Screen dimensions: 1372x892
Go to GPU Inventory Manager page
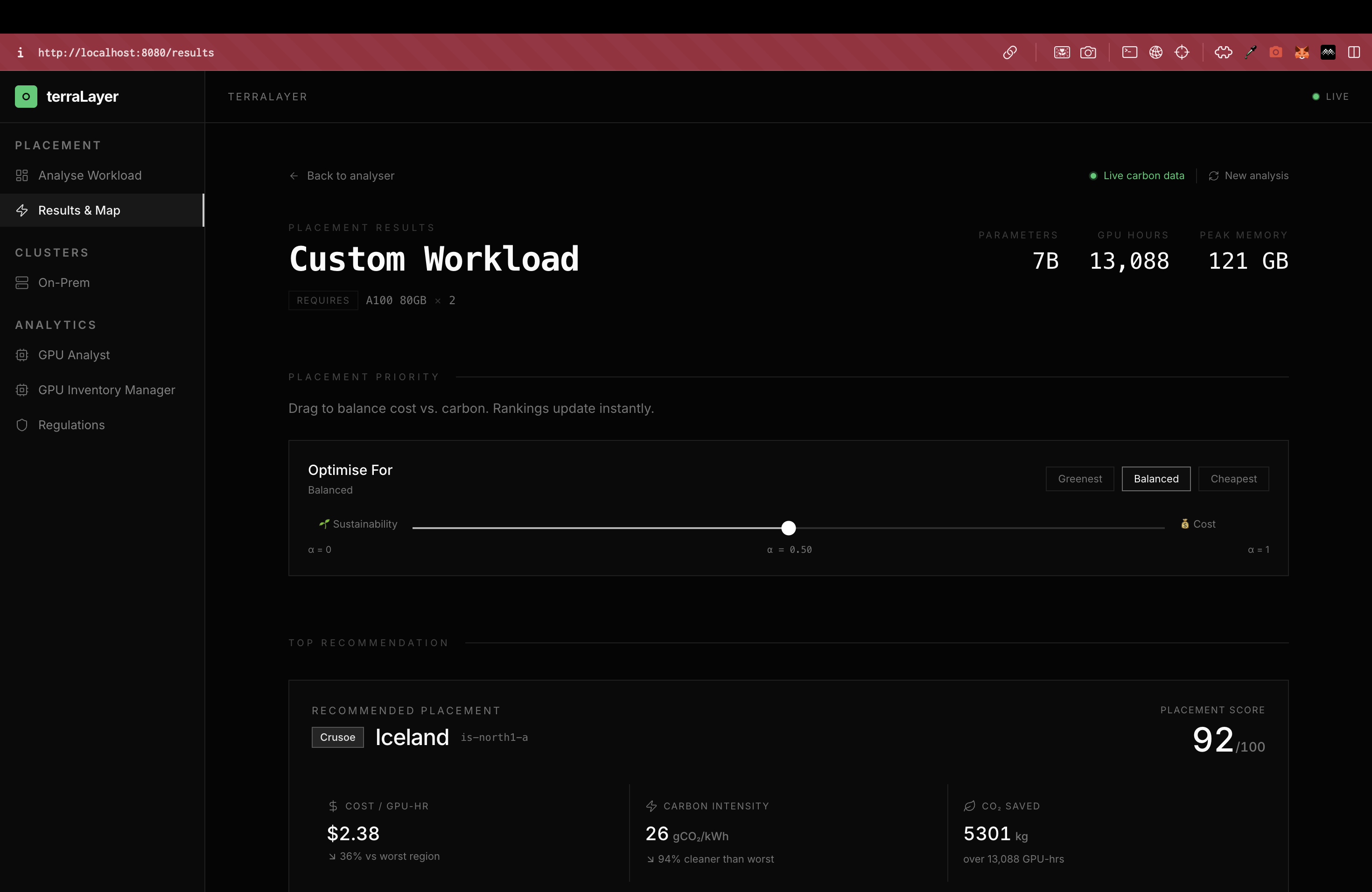106,390
